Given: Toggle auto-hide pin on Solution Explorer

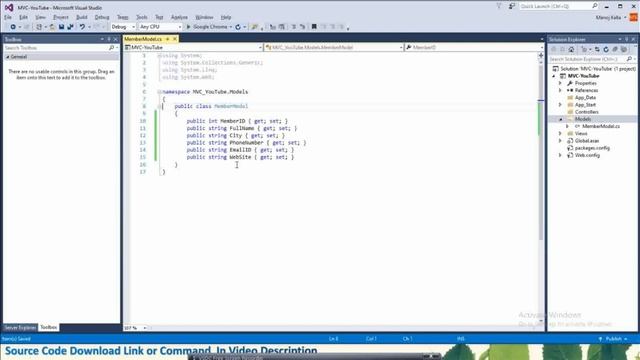Looking at the screenshot, I should click(x=627, y=39).
